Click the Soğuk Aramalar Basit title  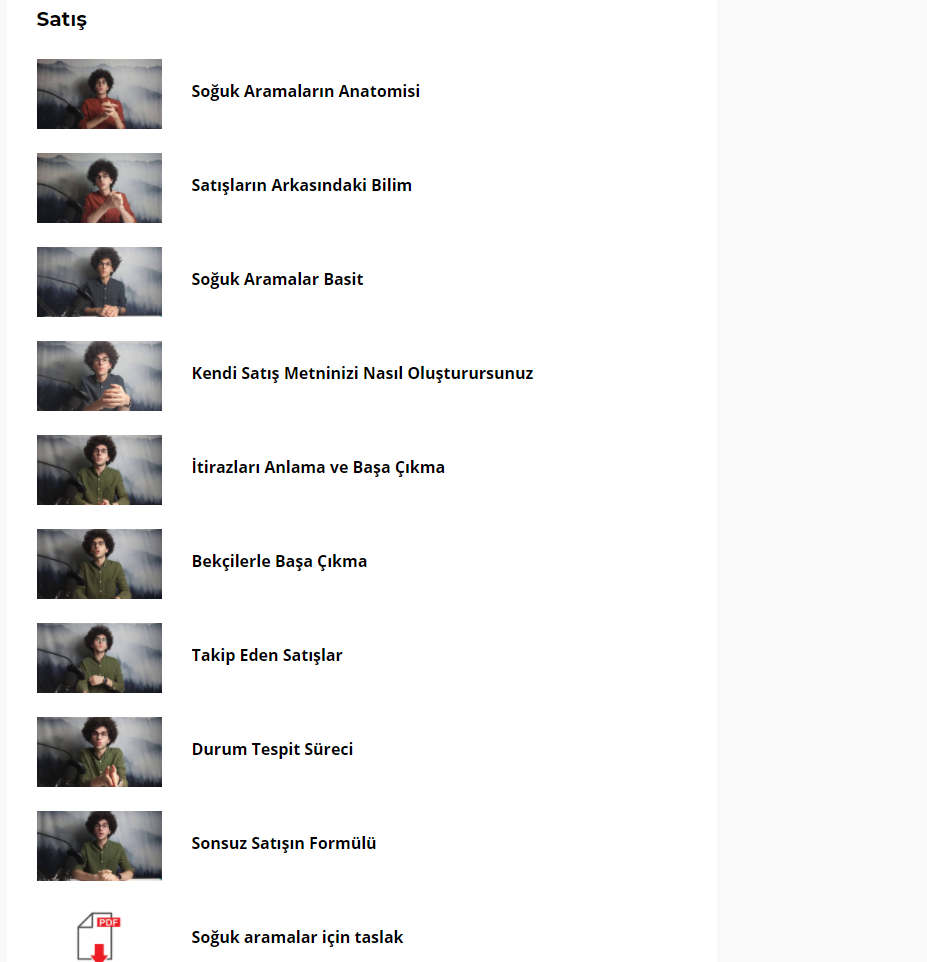277,279
